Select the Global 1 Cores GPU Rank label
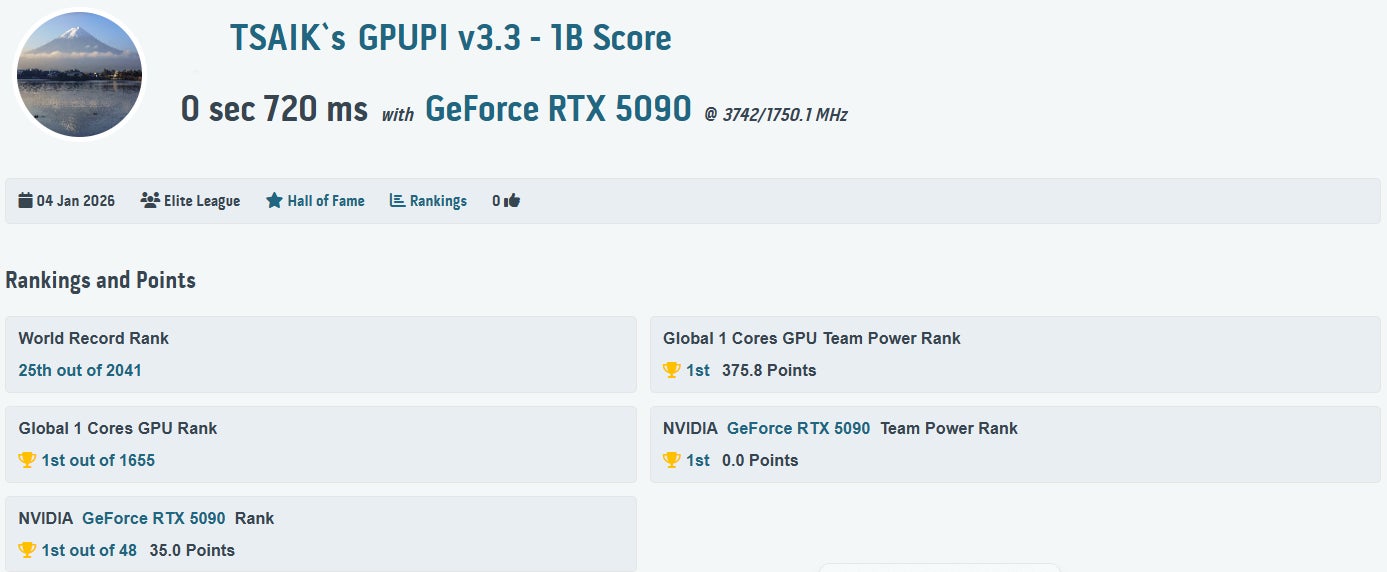The image size is (1387, 572). point(118,428)
